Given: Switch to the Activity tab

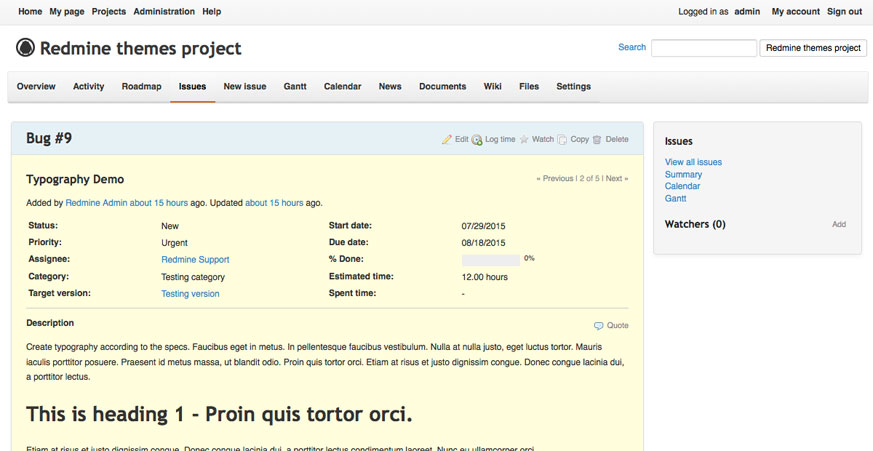Looking at the screenshot, I should 89,86.
